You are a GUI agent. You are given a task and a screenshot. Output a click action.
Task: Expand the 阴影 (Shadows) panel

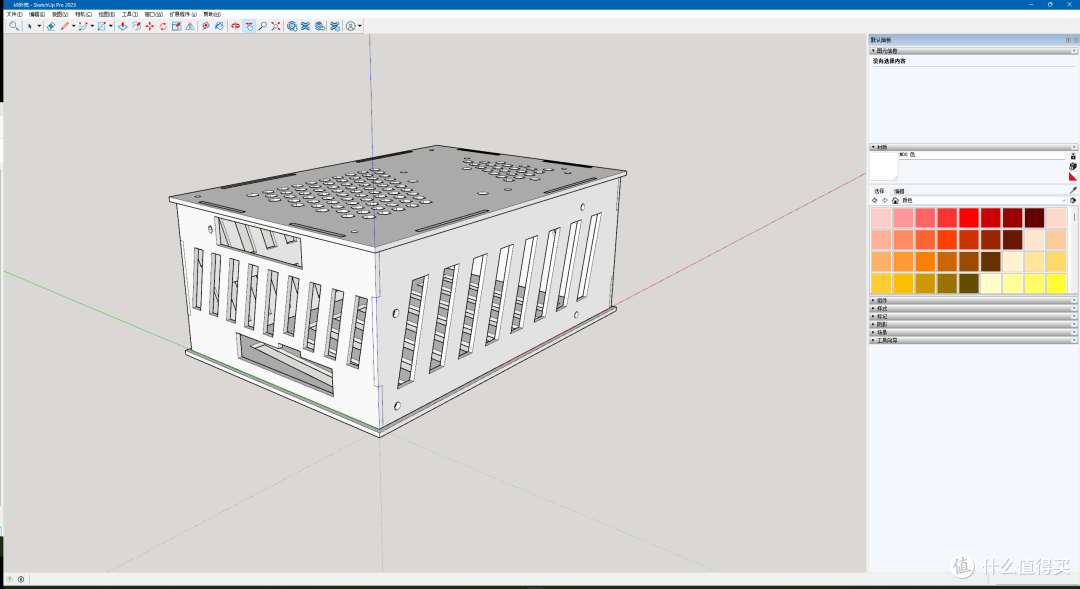tap(882, 324)
